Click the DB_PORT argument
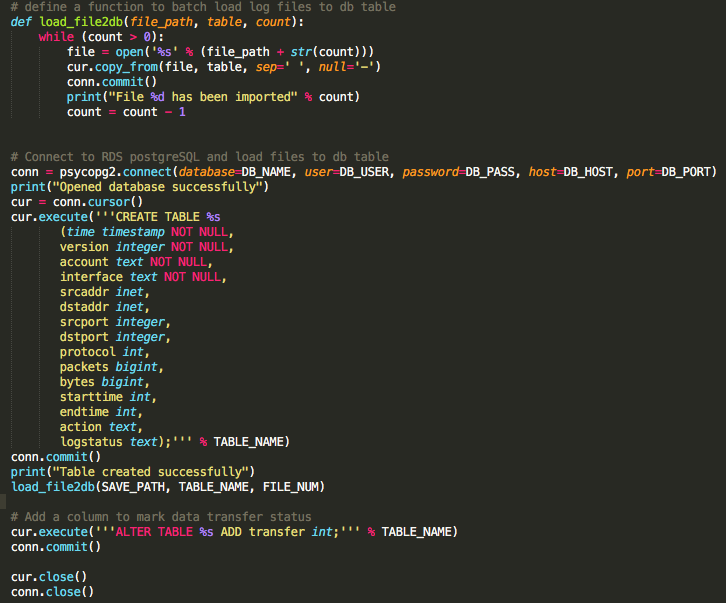 tap(685, 172)
